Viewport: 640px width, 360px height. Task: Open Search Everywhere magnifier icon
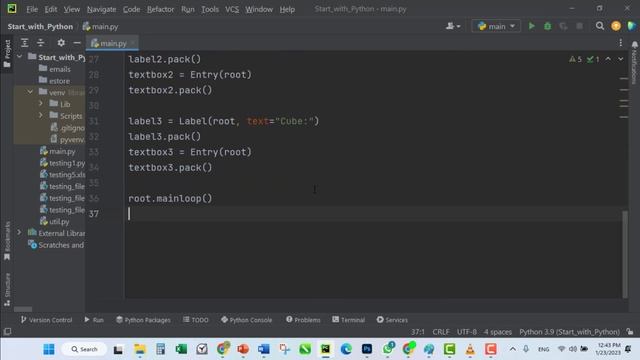pyautogui.click(x=600, y=26)
